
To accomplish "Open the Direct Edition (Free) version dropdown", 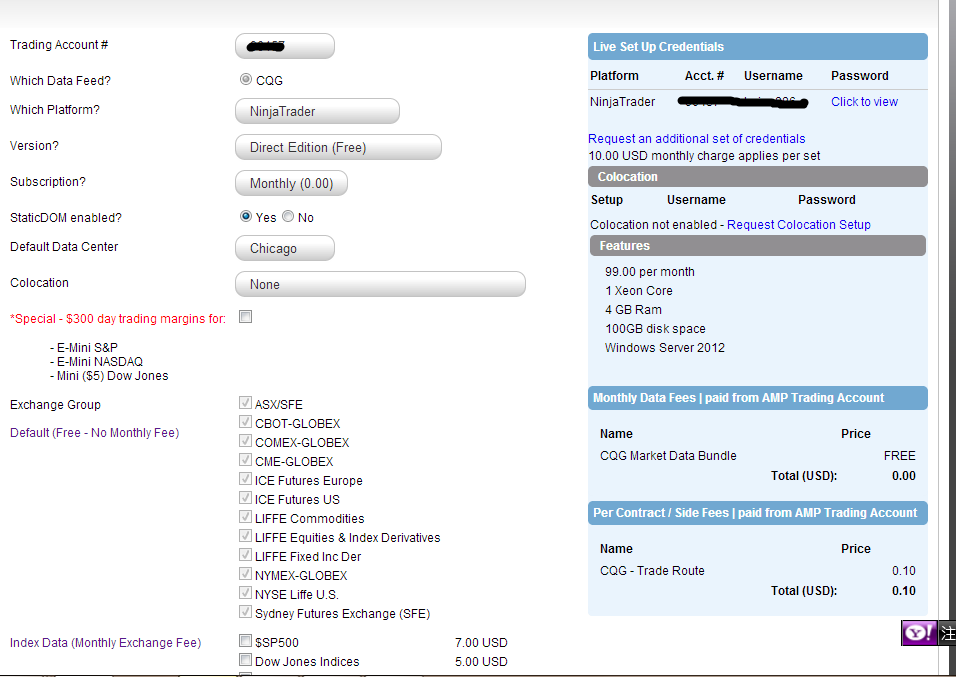I will (338, 147).
